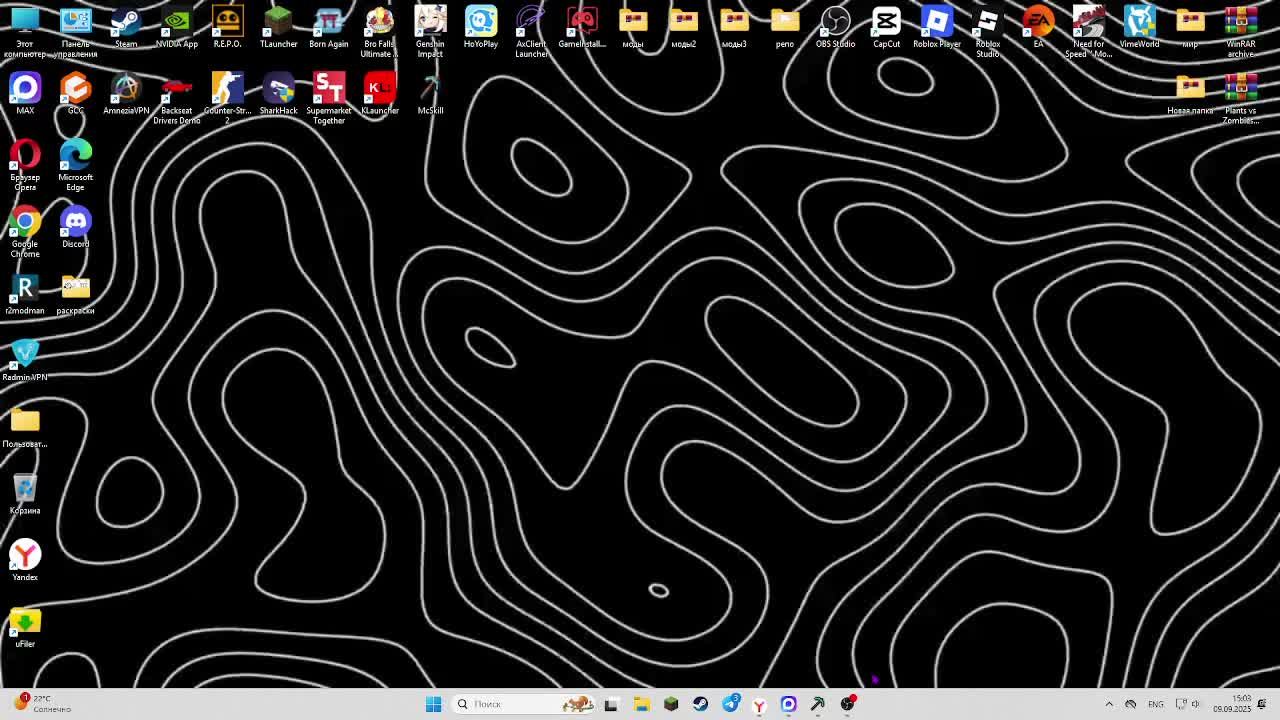Select the TLauncher Minecraft icon
This screenshot has width=1280, height=720.
(x=278, y=26)
